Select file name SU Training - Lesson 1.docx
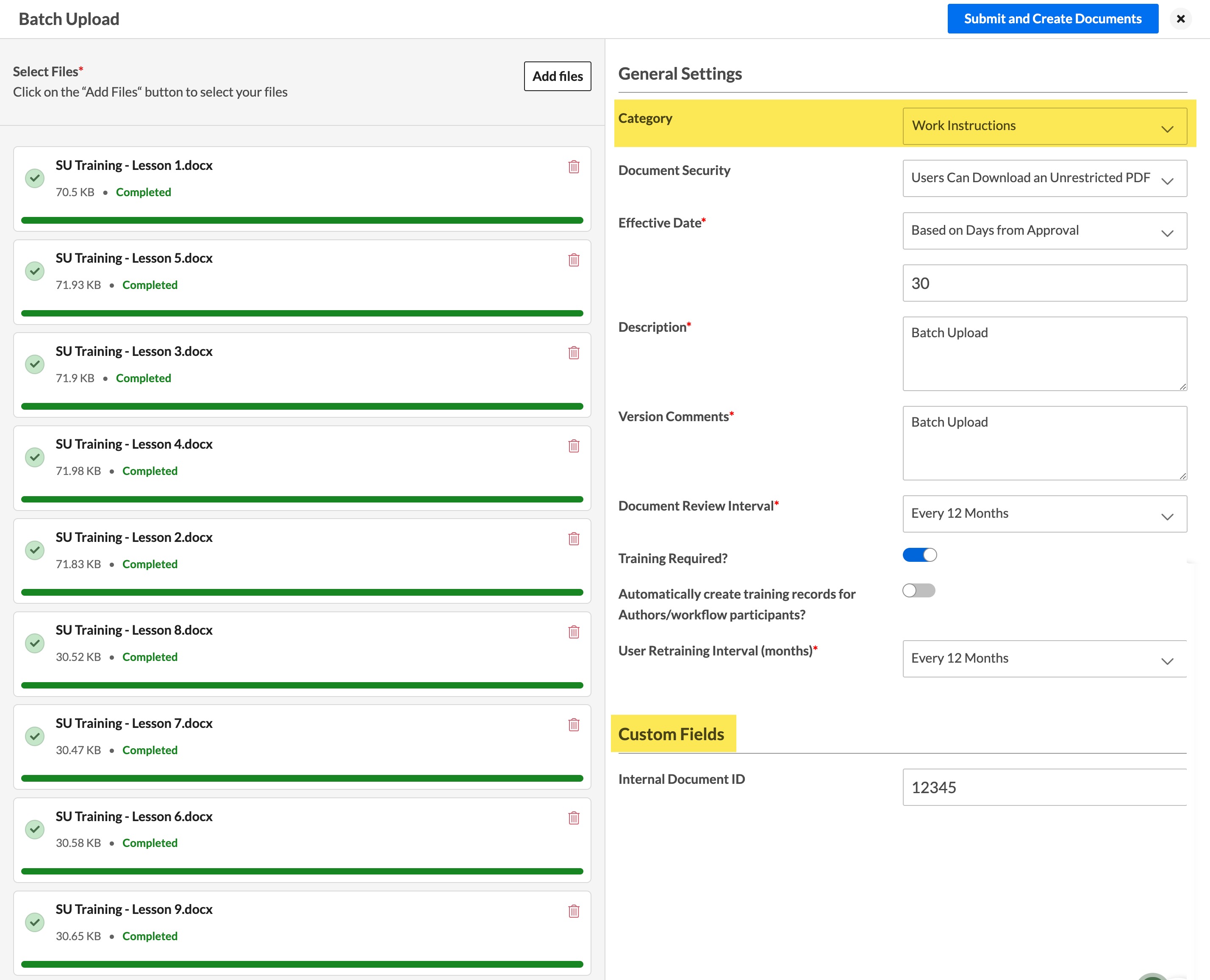Viewport: 1210px width, 980px height. (134, 165)
